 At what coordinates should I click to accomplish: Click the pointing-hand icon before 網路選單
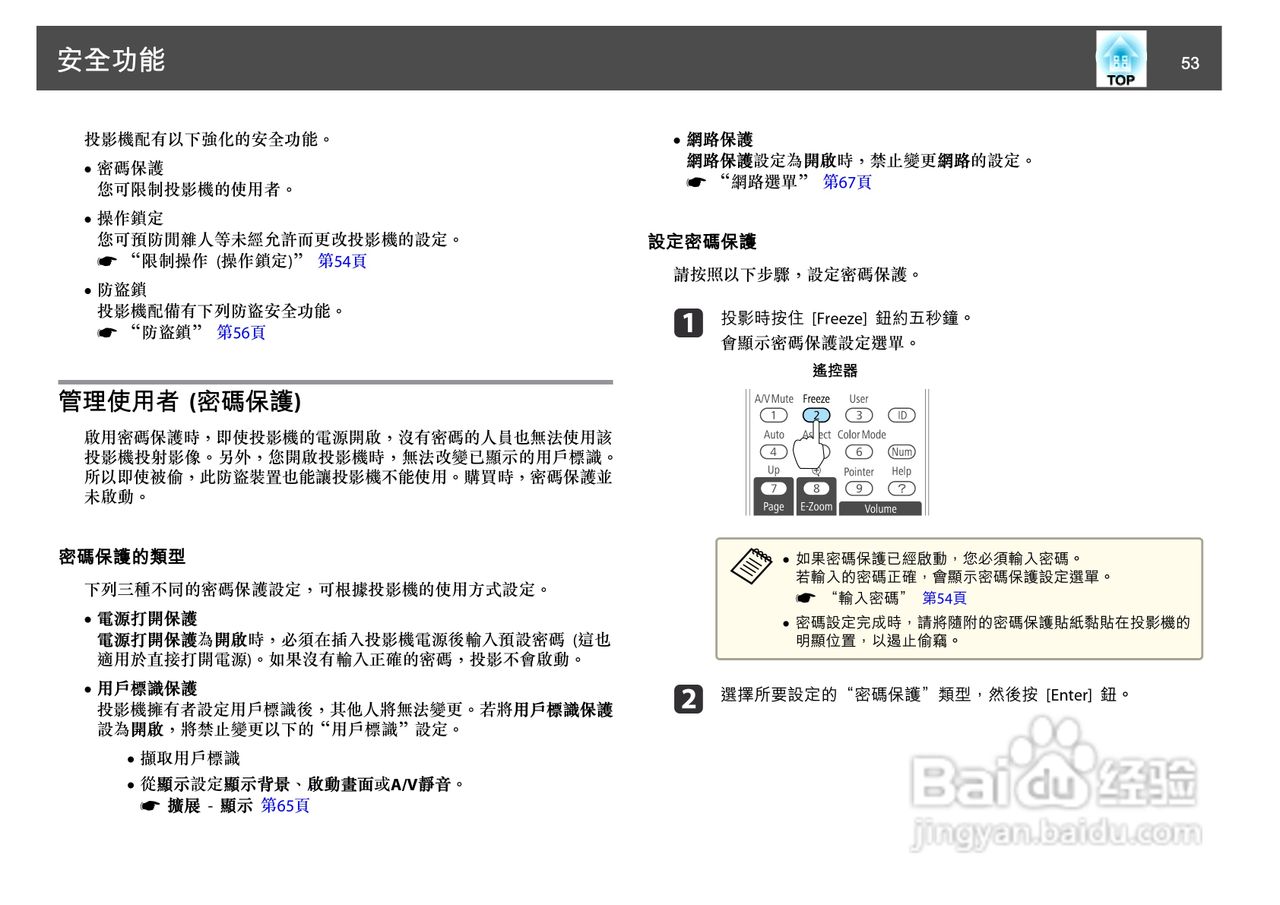(x=696, y=182)
